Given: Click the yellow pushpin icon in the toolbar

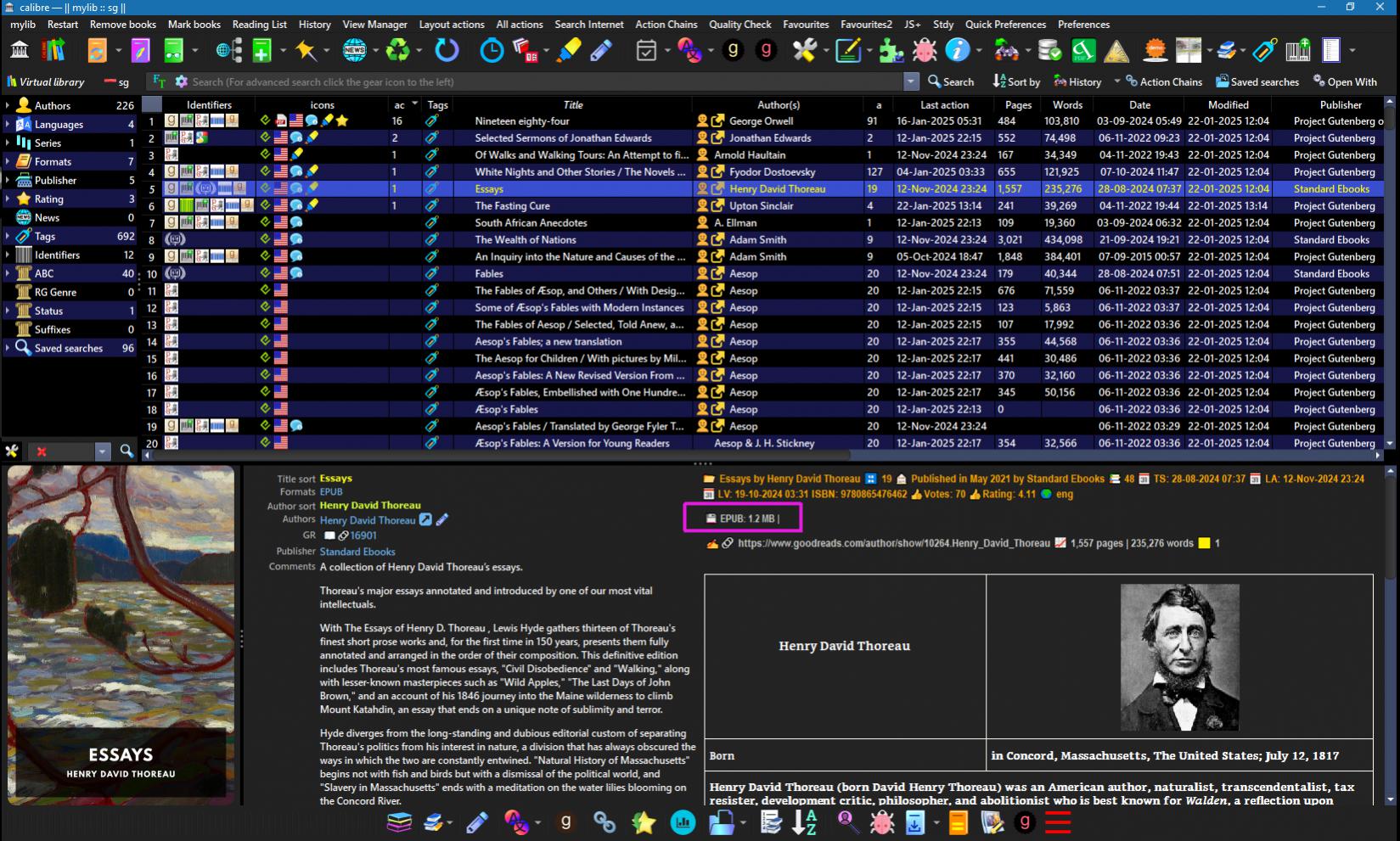Looking at the screenshot, I should click(x=306, y=51).
